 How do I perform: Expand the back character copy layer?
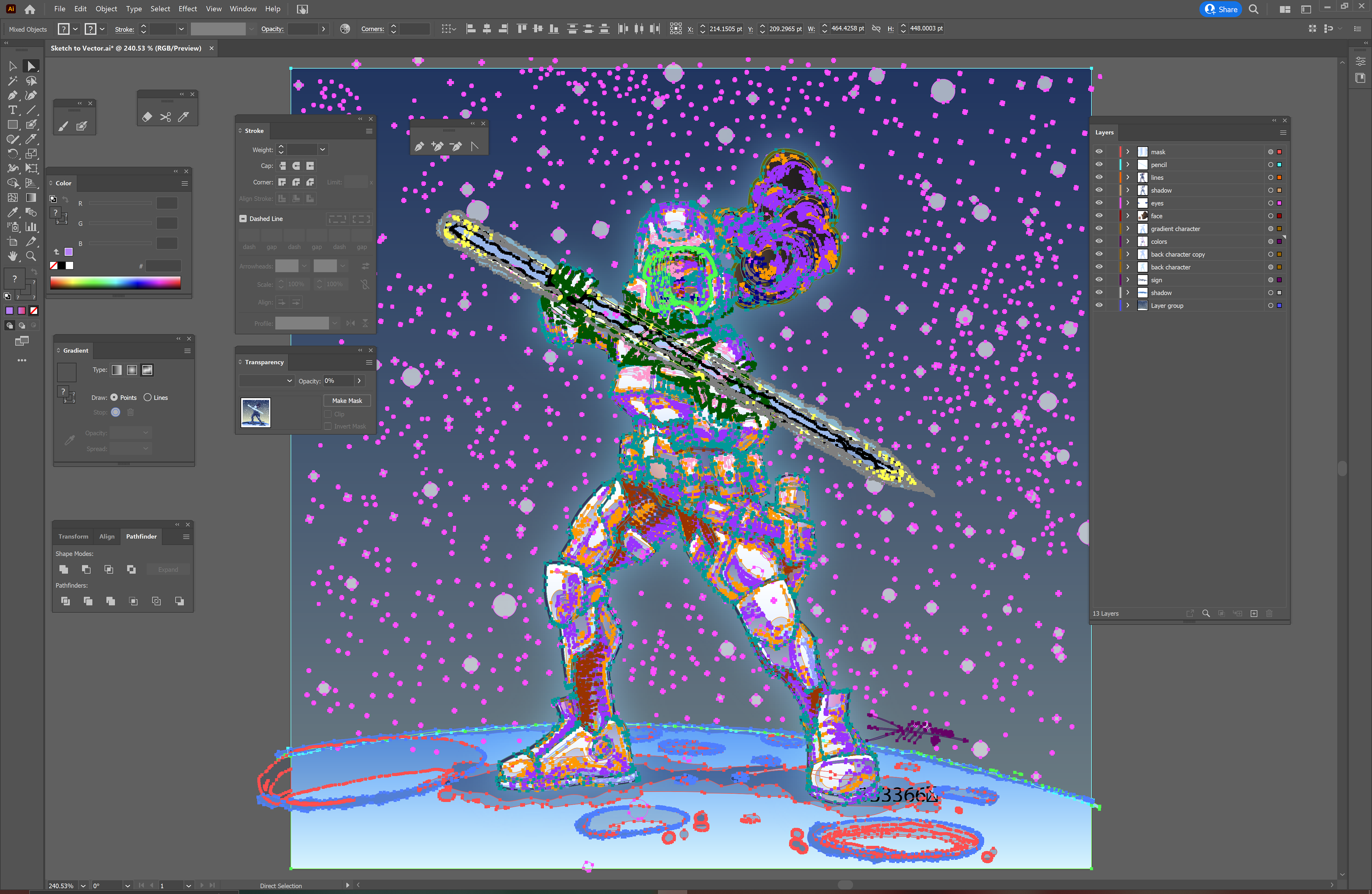(1128, 254)
